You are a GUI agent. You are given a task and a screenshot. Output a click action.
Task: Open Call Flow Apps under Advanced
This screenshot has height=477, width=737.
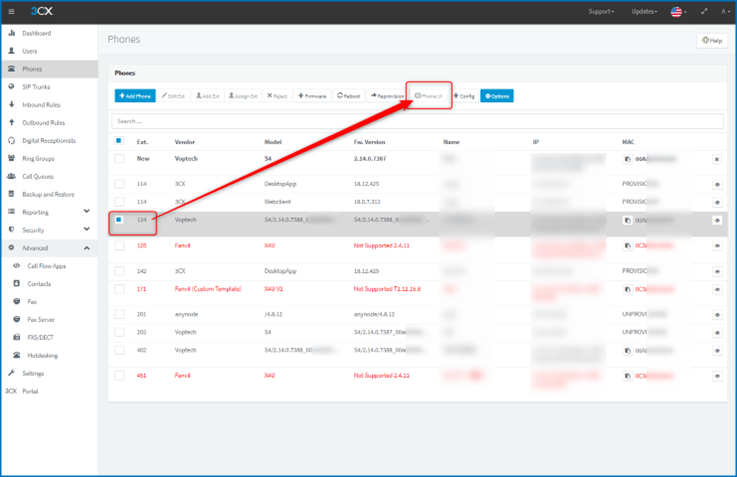click(49, 266)
